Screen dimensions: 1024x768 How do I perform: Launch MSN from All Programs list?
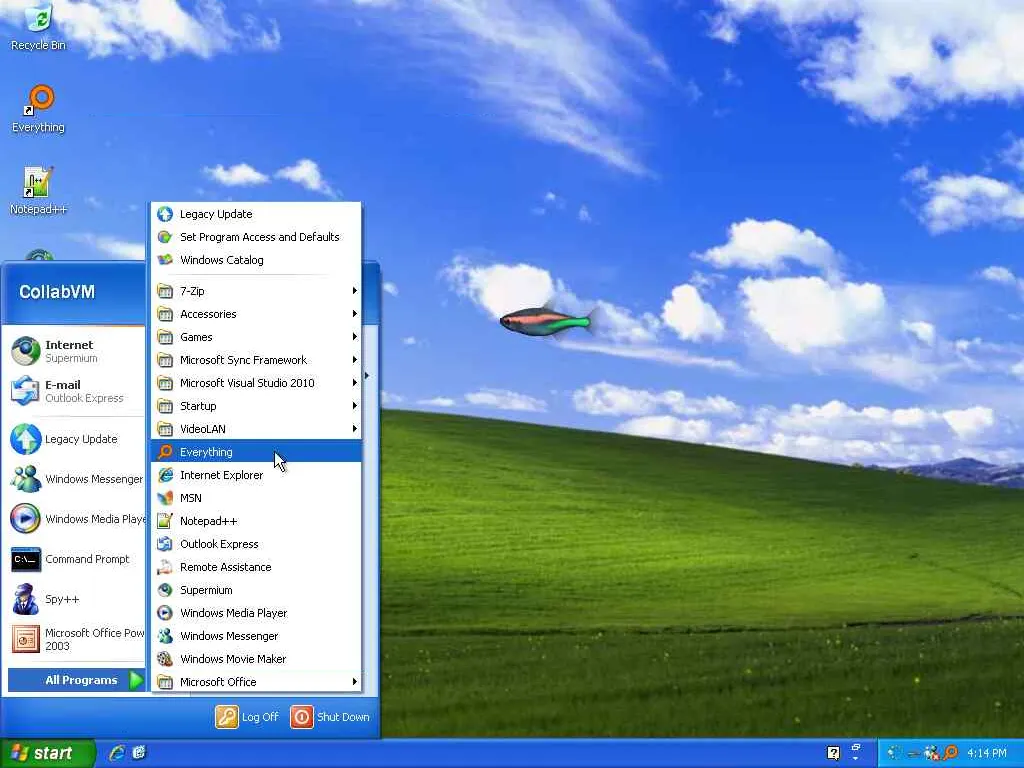256,498
